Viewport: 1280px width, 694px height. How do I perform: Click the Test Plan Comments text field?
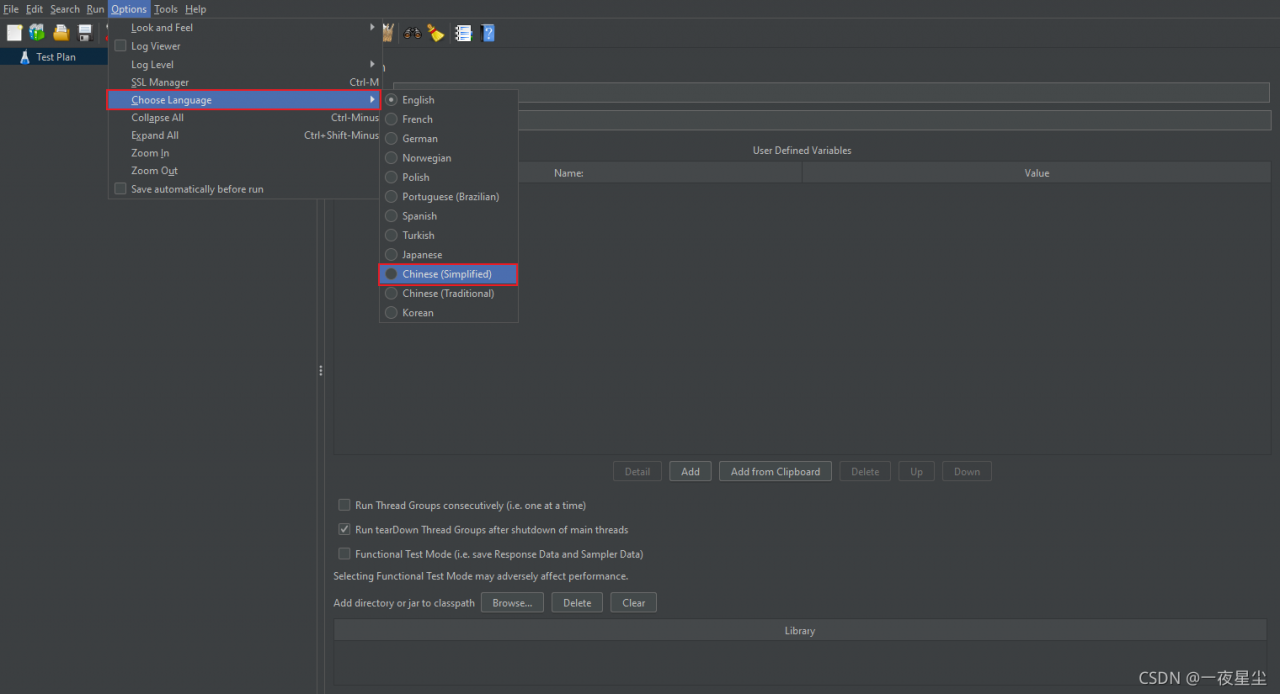(894, 120)
